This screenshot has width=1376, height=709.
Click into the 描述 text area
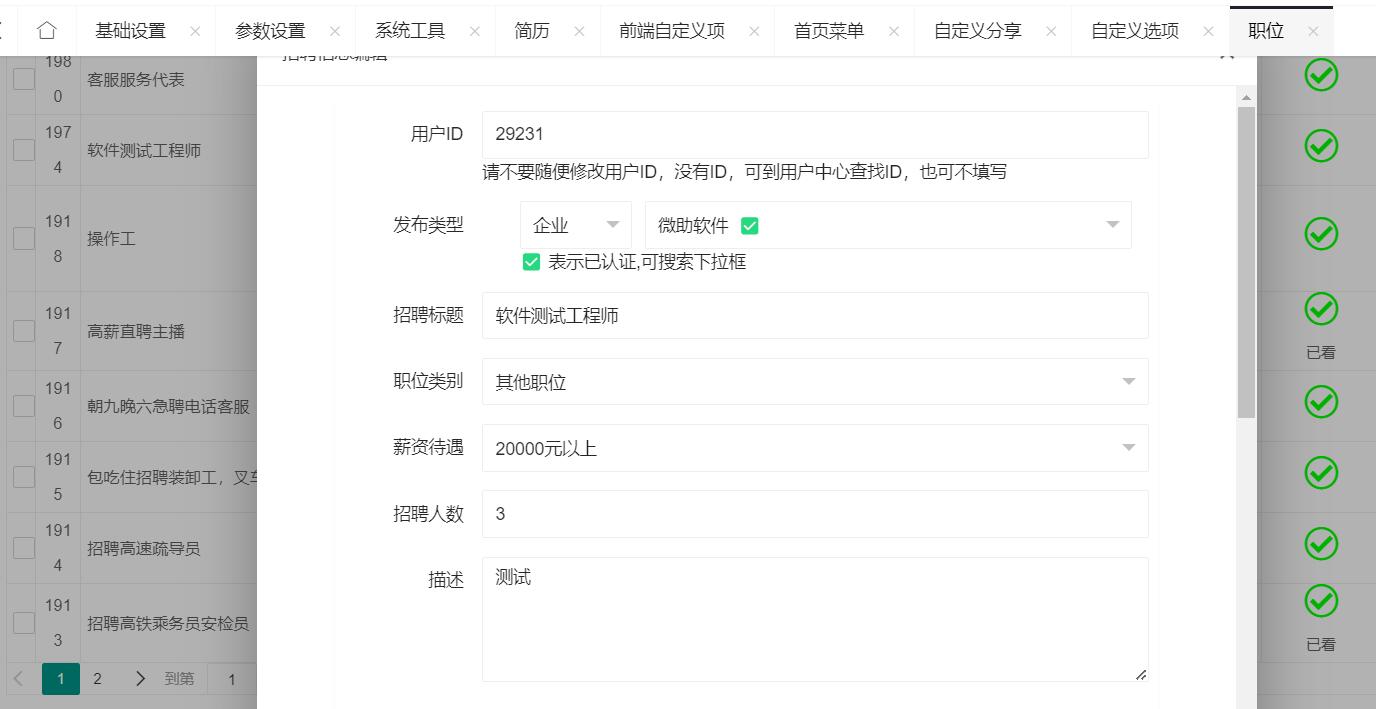pos(815,620)
